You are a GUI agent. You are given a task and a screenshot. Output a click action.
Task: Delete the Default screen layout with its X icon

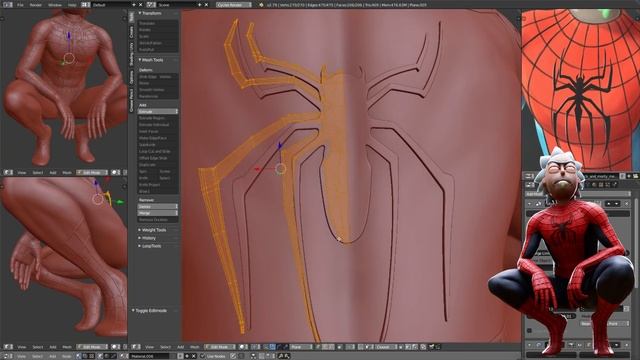pos(140,5)
